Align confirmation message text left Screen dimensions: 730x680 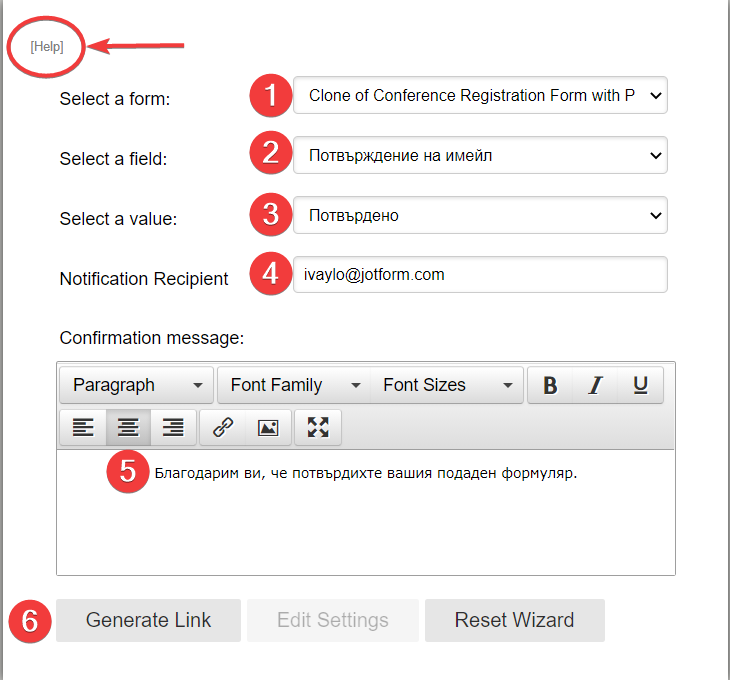[83, 428]
